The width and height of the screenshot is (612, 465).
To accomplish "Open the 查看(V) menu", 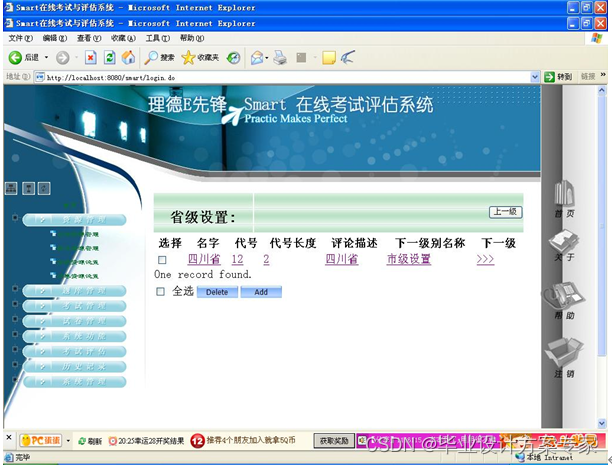I will (x=89, y=38).
